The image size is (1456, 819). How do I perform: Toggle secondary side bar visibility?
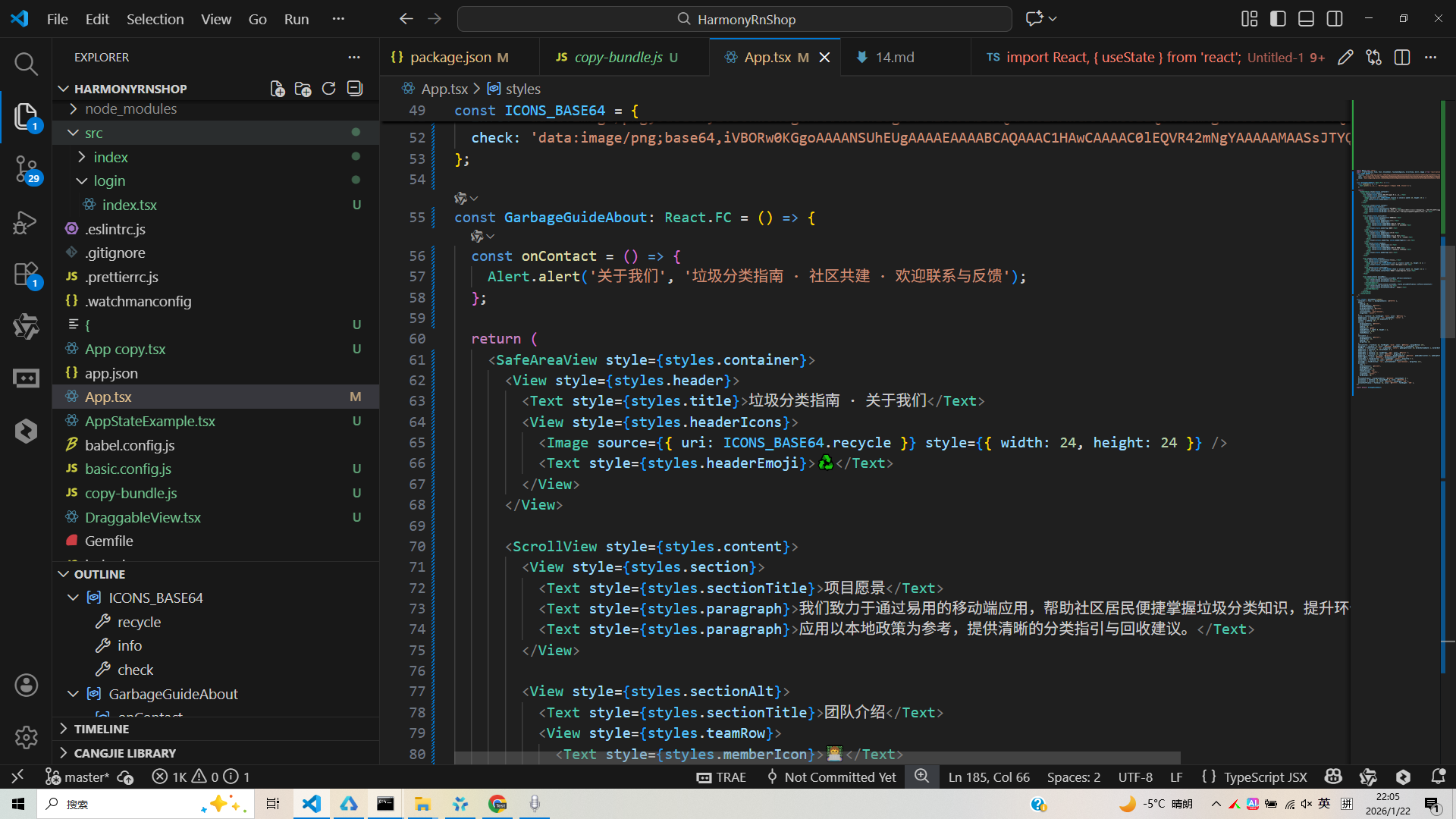[1335, 19]
